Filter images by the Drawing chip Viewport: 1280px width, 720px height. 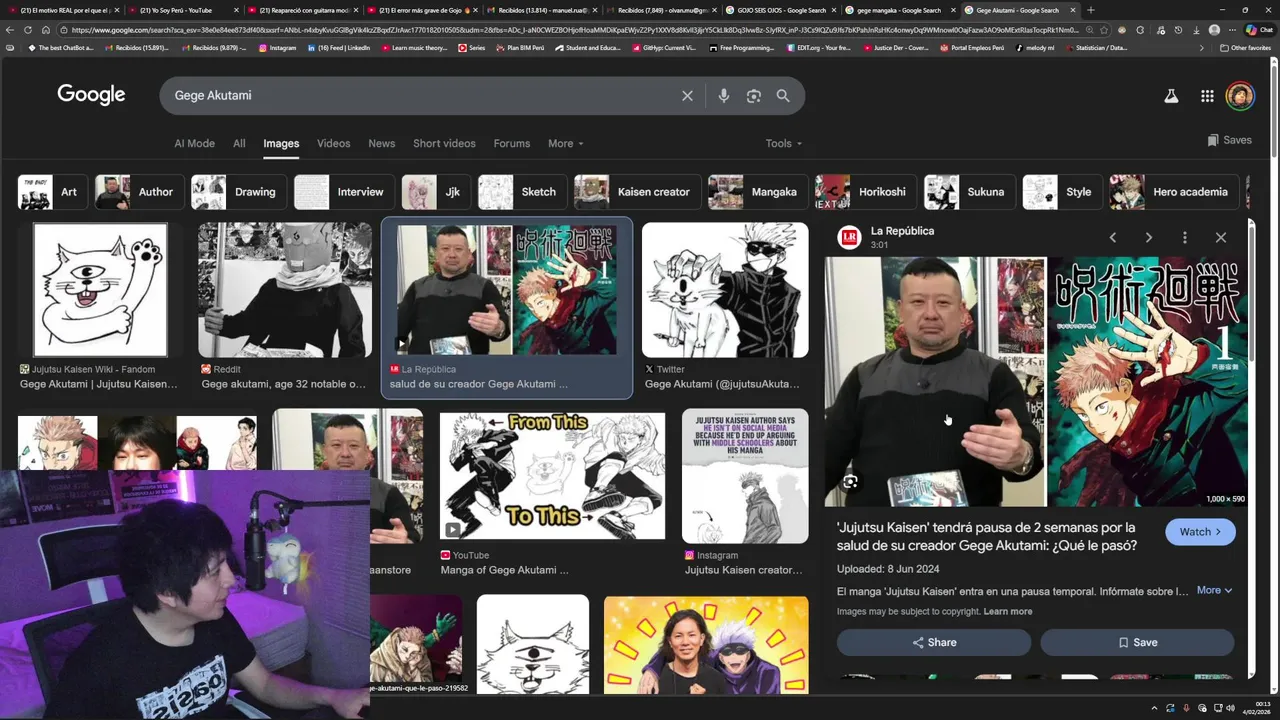[x=239, y=192]
